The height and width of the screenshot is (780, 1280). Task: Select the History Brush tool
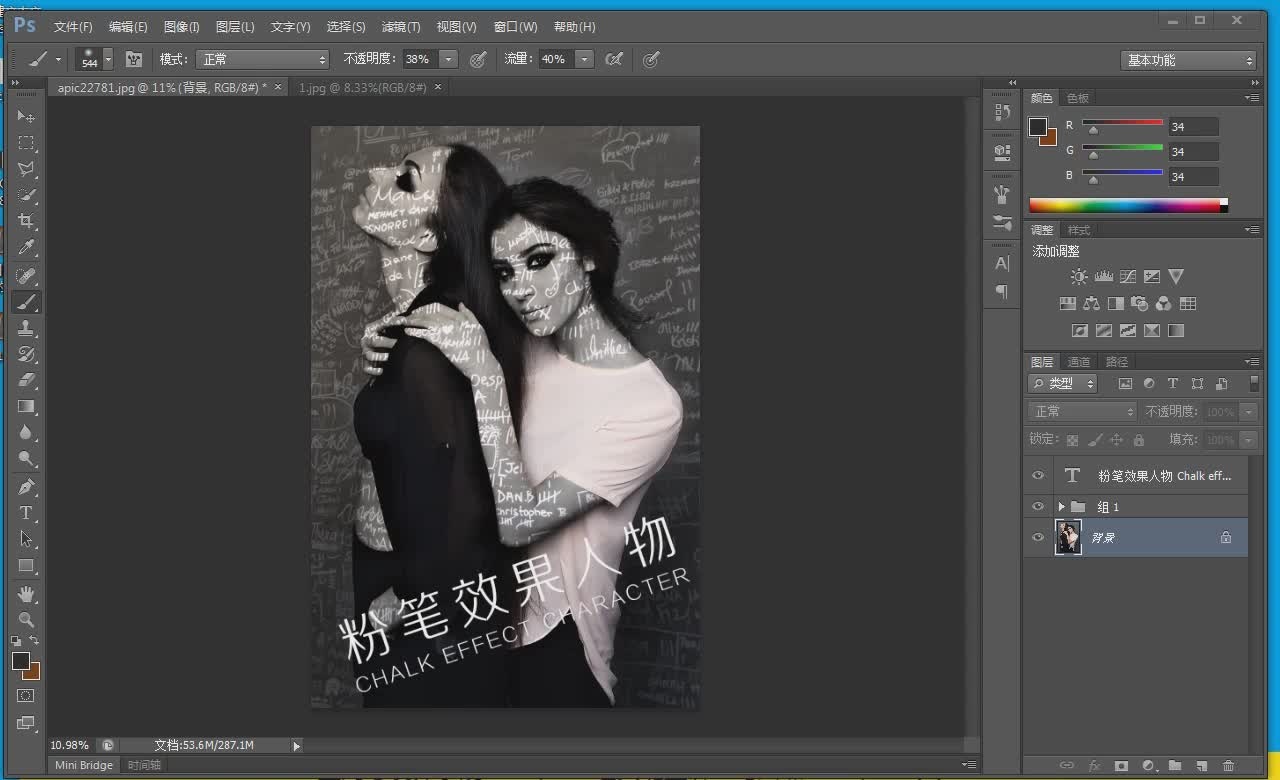26,354
